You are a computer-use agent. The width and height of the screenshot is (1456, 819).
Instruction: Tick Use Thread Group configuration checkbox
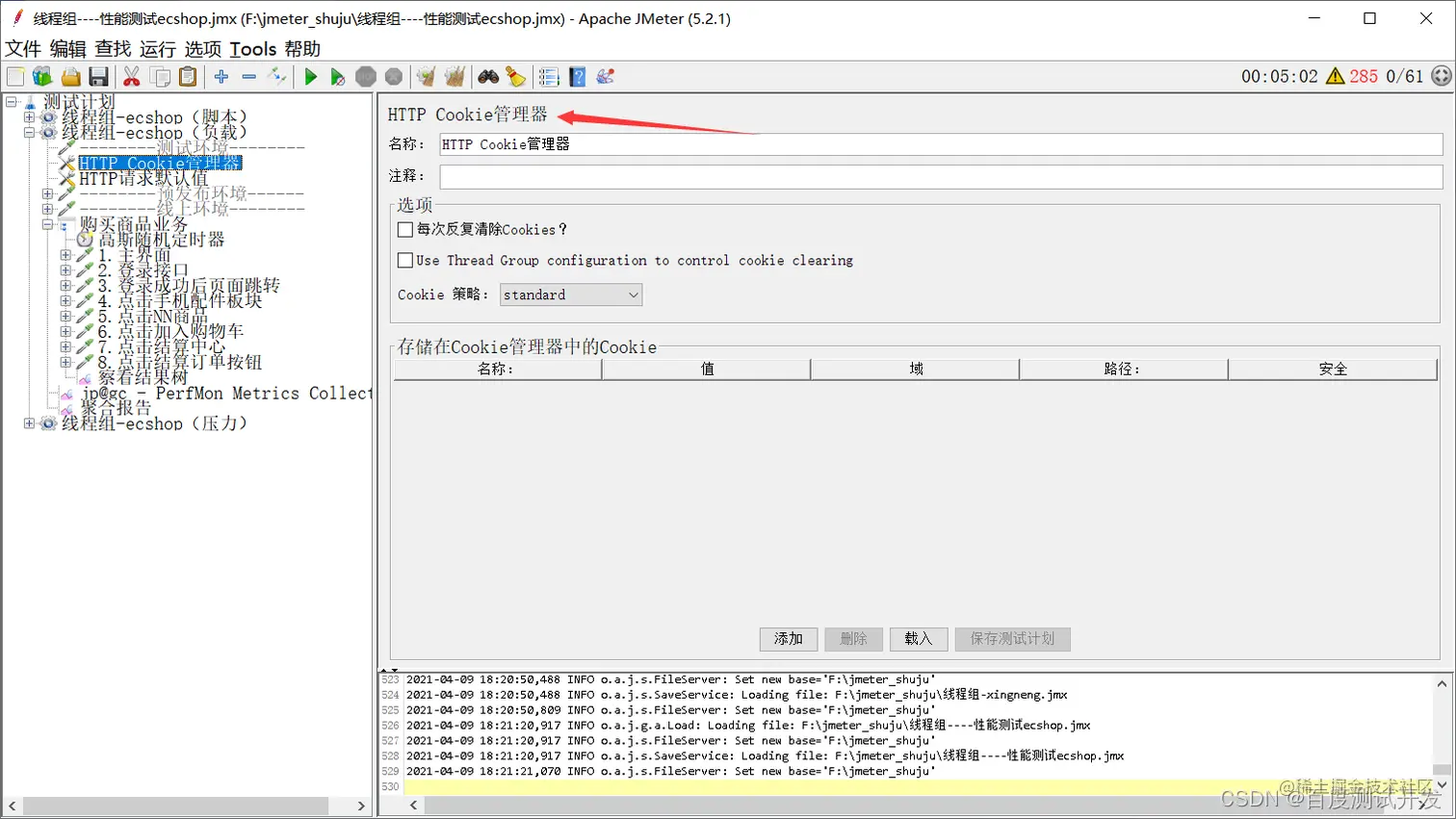point(405,261)
